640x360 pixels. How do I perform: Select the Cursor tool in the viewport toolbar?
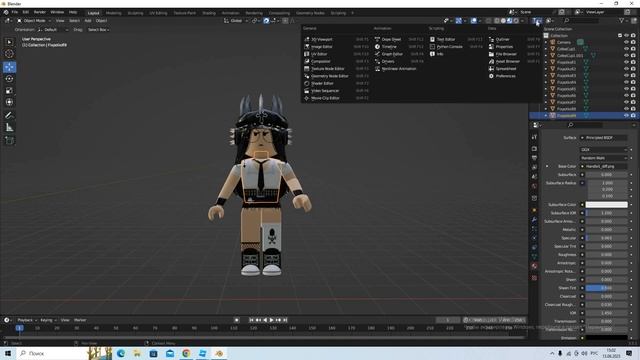click(9, 54)
